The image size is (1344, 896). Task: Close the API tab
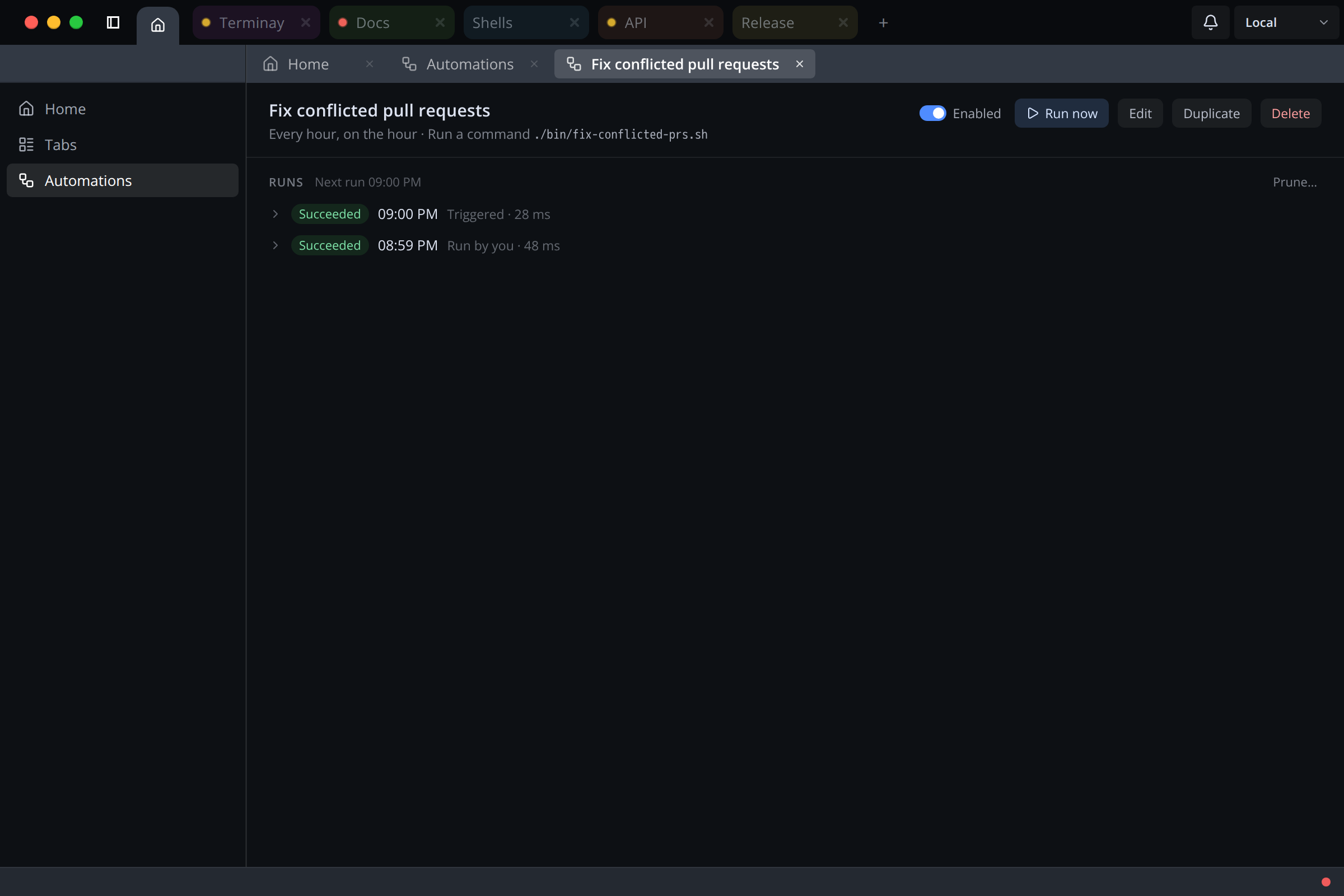(708, 22)
